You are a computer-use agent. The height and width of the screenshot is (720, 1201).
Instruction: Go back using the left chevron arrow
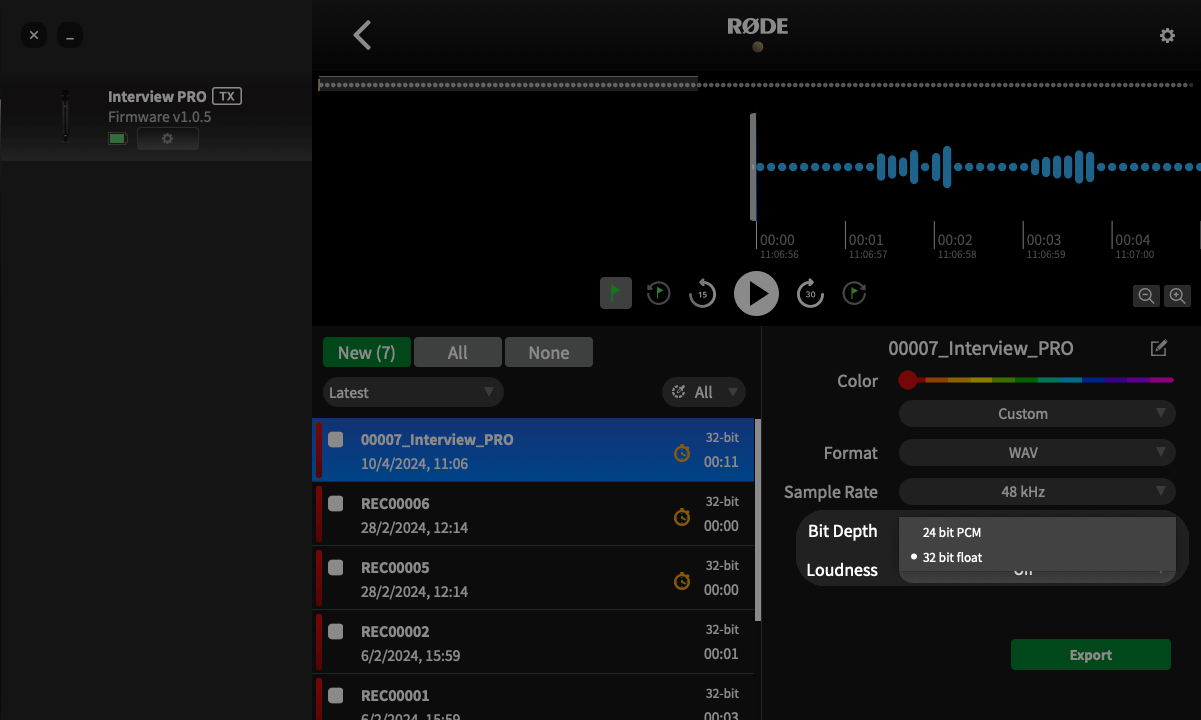pos(362,35)
